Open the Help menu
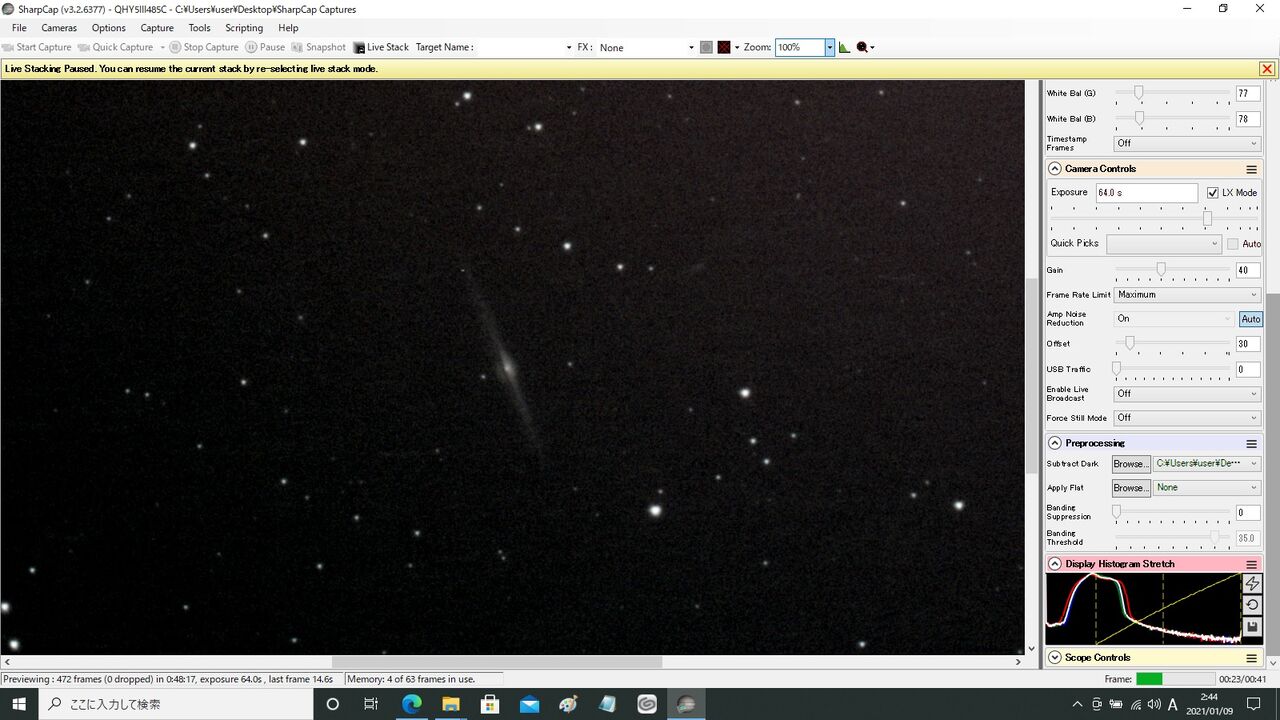The height and width of the screenshot is (720, 1280). point(288,28)
